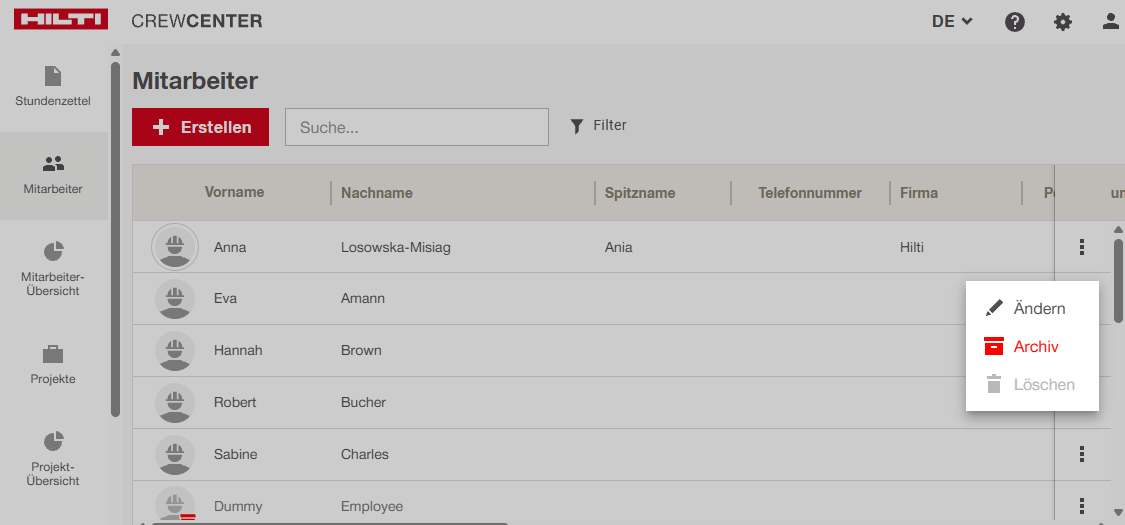
Task: Open the Stundenzettel sidebar page
Action: [53, 87]
